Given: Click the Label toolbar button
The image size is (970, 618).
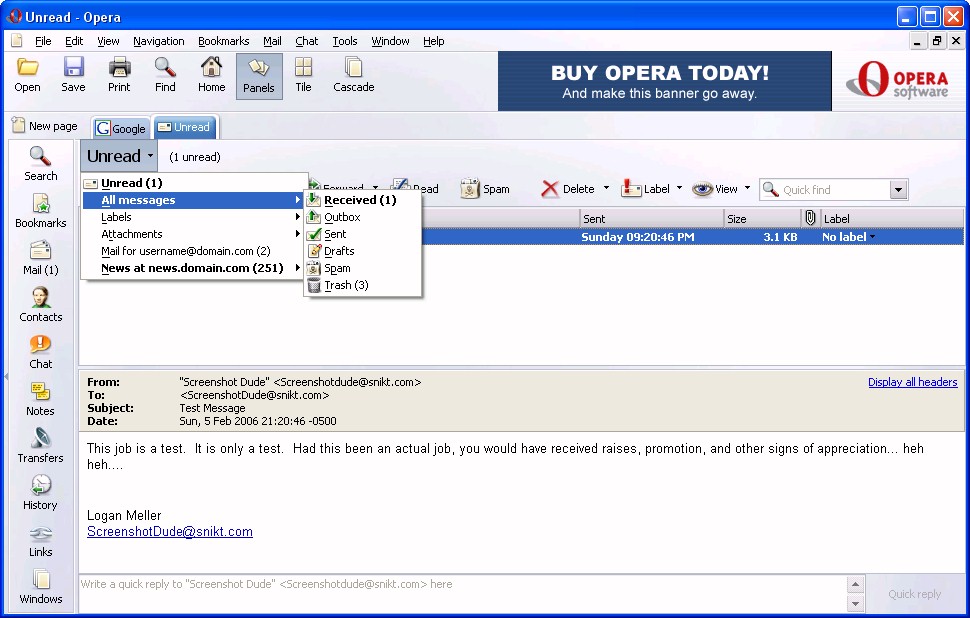Looking at the screenshot, I should [x=645, y=189].
